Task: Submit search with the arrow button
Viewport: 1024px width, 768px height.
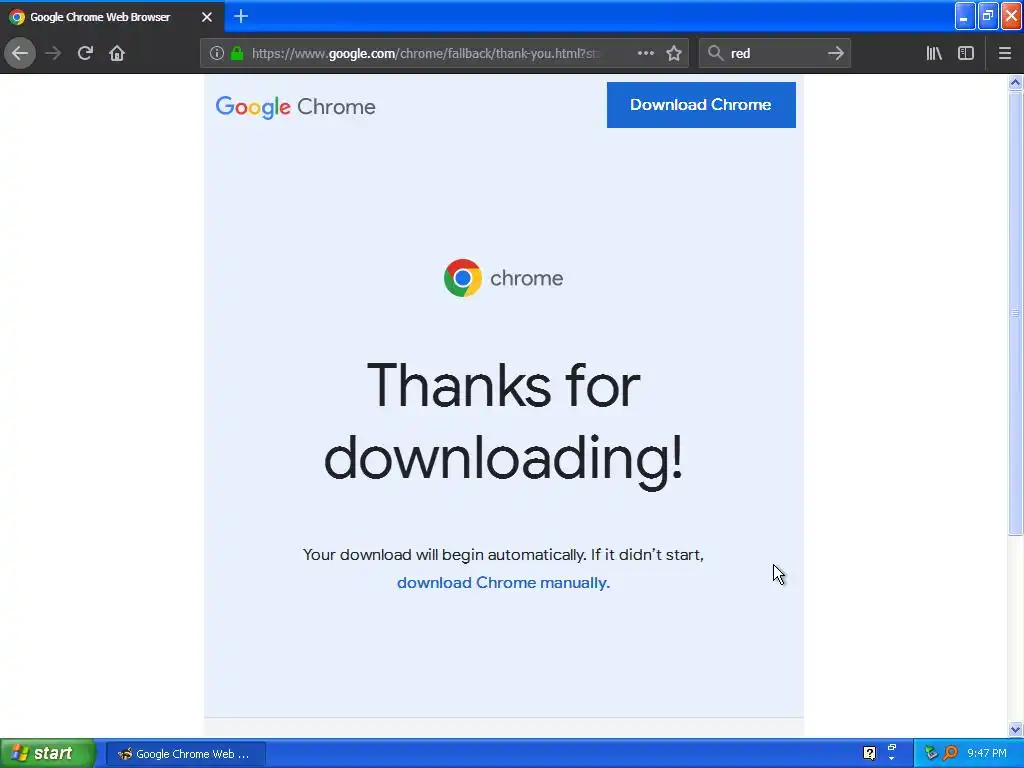Action: point(836,53)
